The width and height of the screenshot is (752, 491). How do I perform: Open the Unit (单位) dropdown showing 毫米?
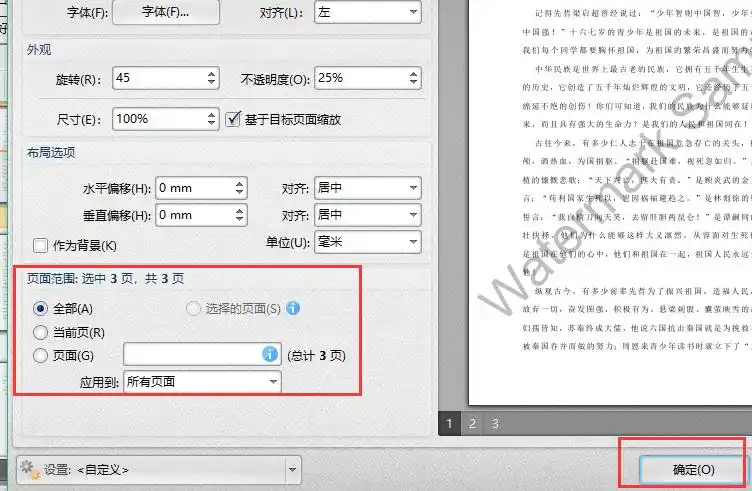click(368, 242)
